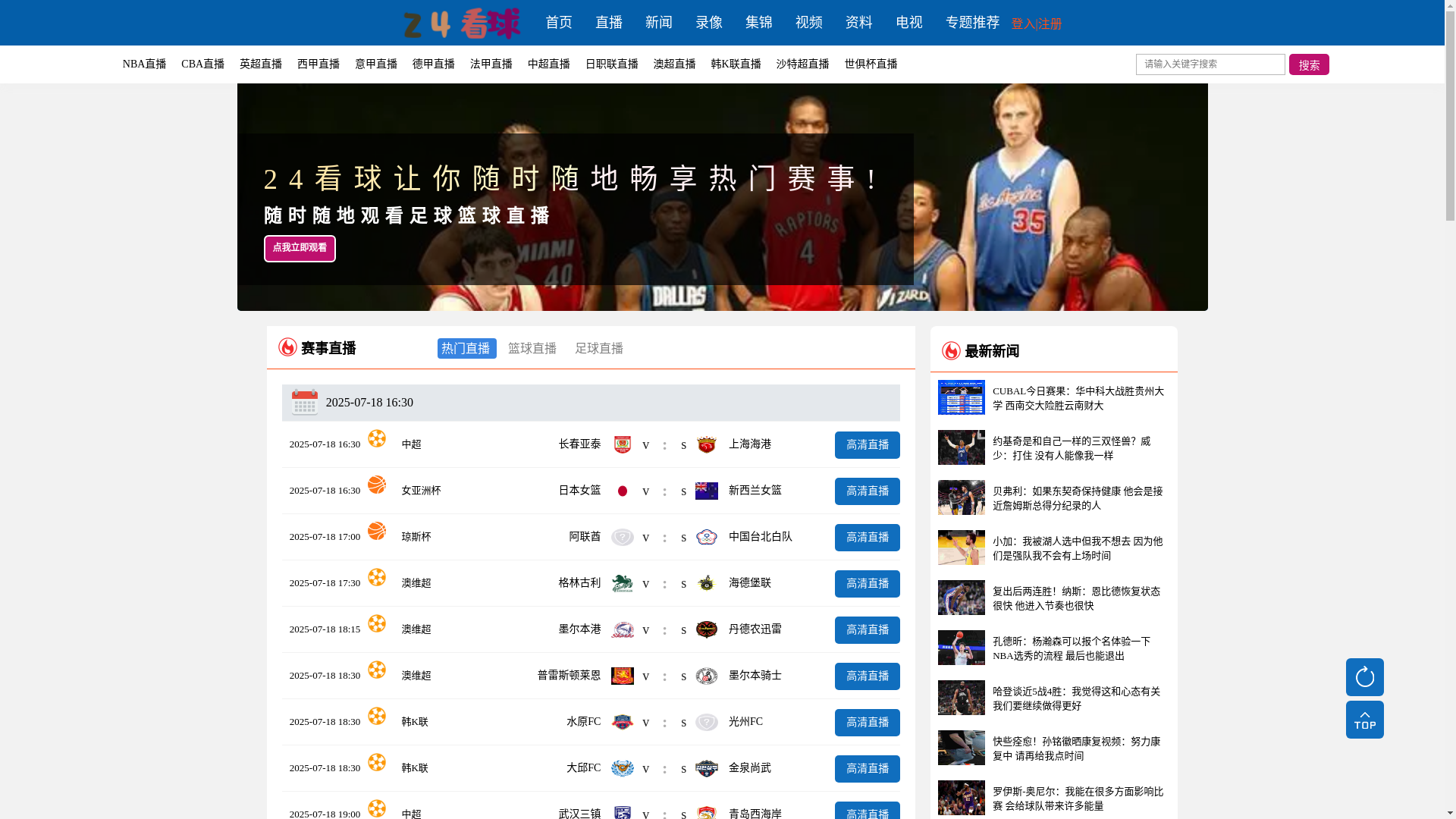
Task: Click the flame icon next to 赛事直播
Action: click(287, 347)
